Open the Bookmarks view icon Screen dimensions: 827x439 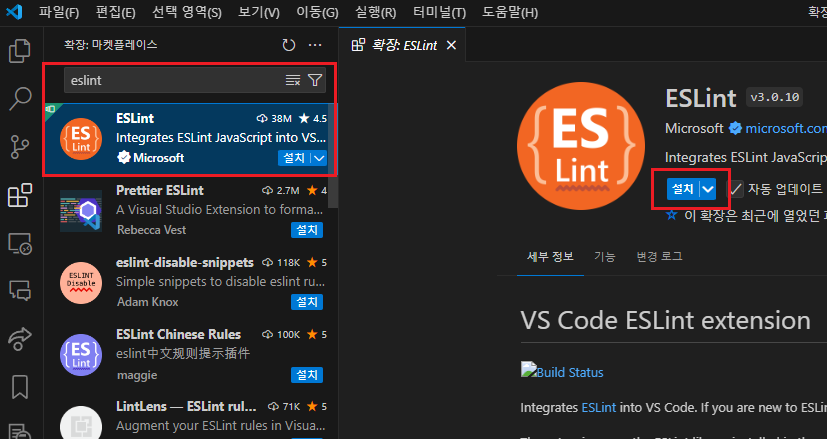(x=20, y=387)
